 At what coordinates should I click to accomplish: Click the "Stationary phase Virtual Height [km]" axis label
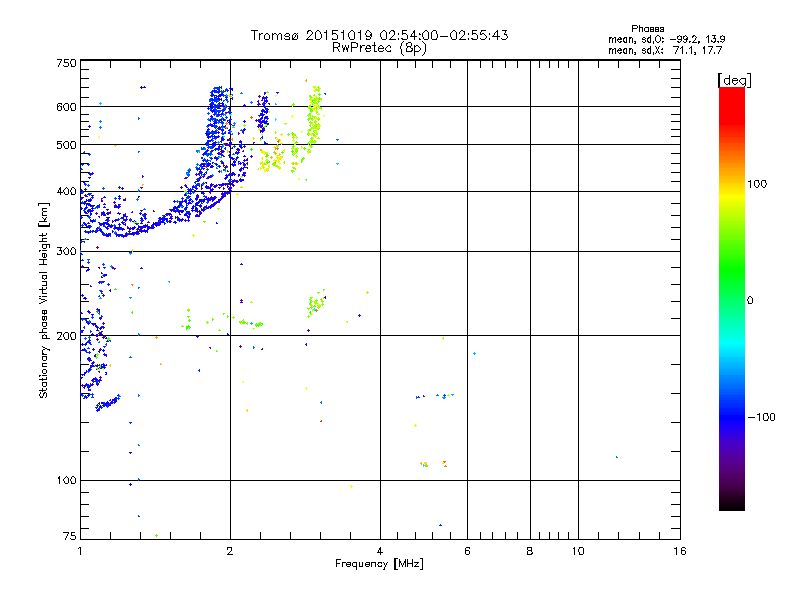pos(44,300)
